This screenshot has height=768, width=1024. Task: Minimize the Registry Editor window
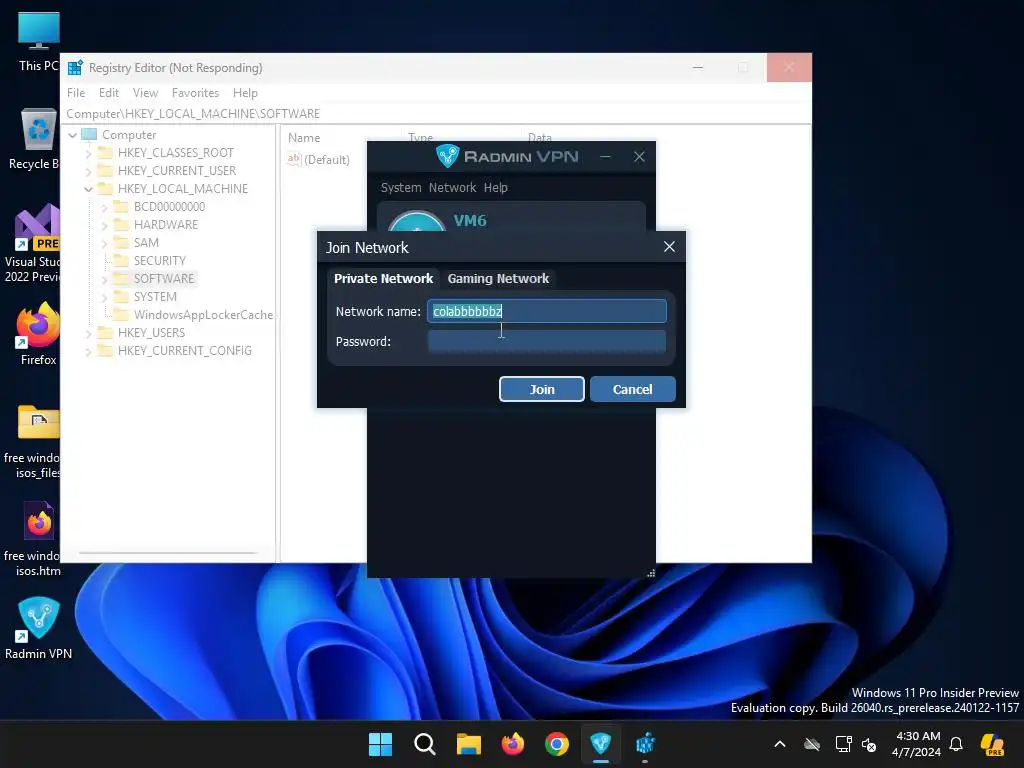pos(698,67)
